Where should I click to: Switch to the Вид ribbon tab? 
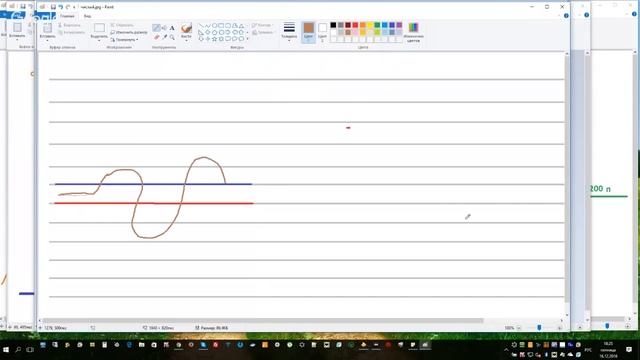pos(87,16)
